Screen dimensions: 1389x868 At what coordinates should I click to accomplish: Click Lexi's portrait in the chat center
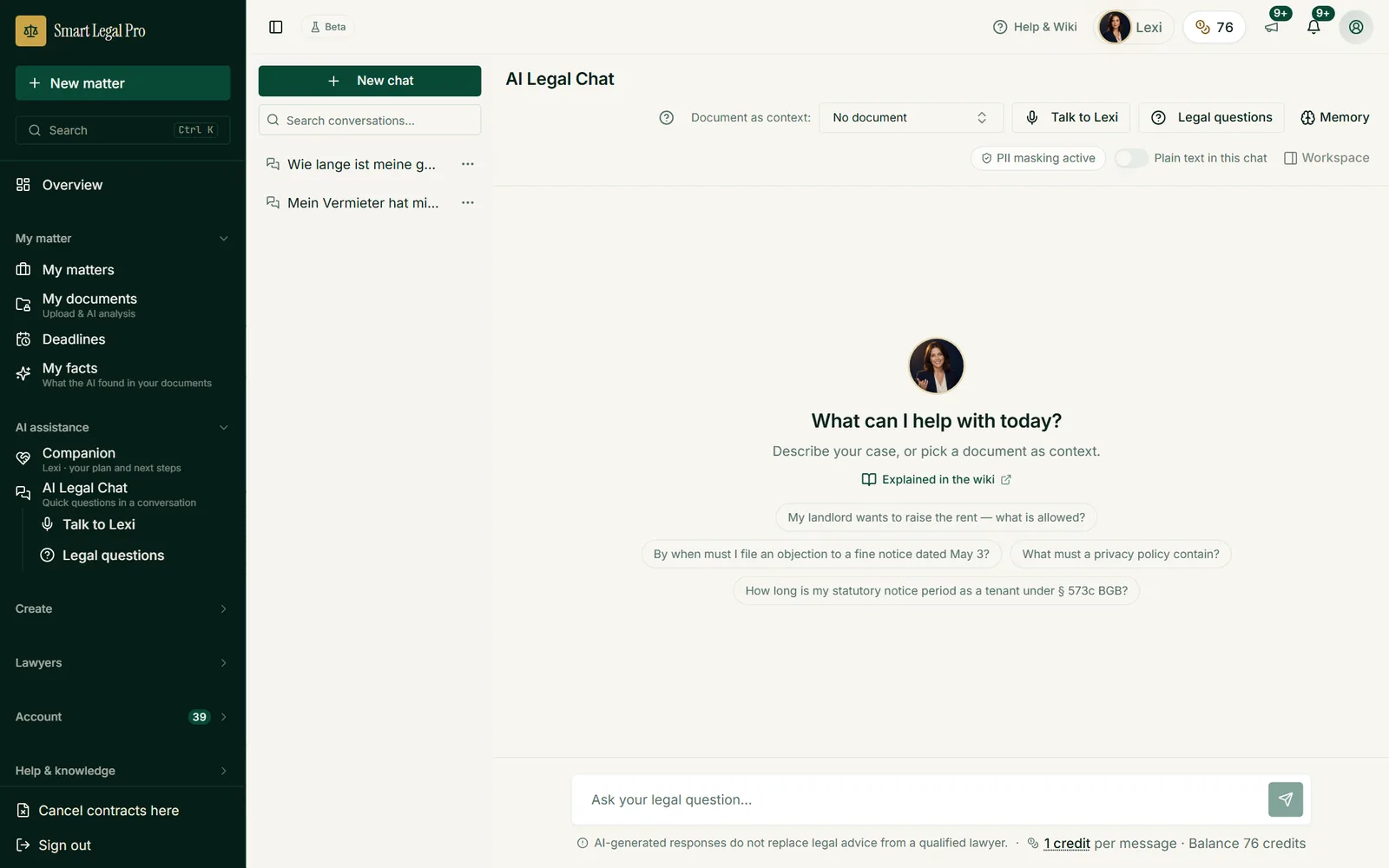pyautogui.click(x=936, y=365)
